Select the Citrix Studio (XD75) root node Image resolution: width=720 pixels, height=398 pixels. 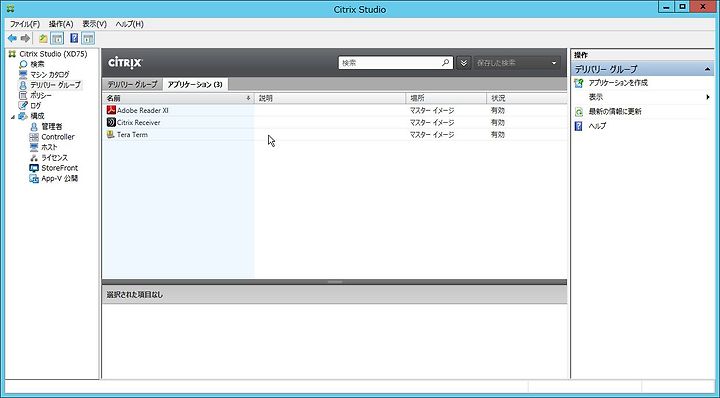click(53, 54)
